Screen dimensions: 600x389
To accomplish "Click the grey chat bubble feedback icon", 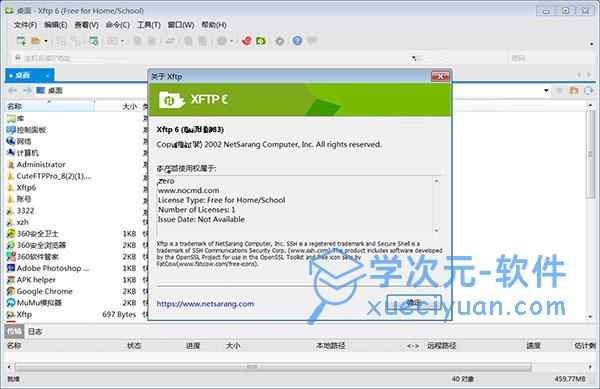I will pos(312,40).
